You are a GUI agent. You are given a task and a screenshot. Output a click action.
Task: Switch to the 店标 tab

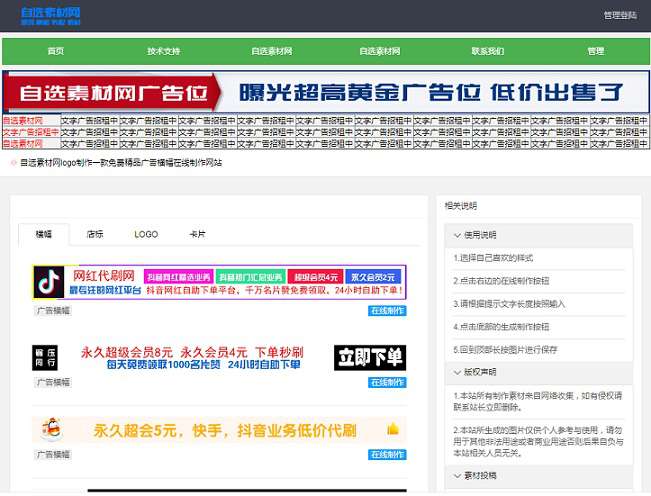(95, 234)
